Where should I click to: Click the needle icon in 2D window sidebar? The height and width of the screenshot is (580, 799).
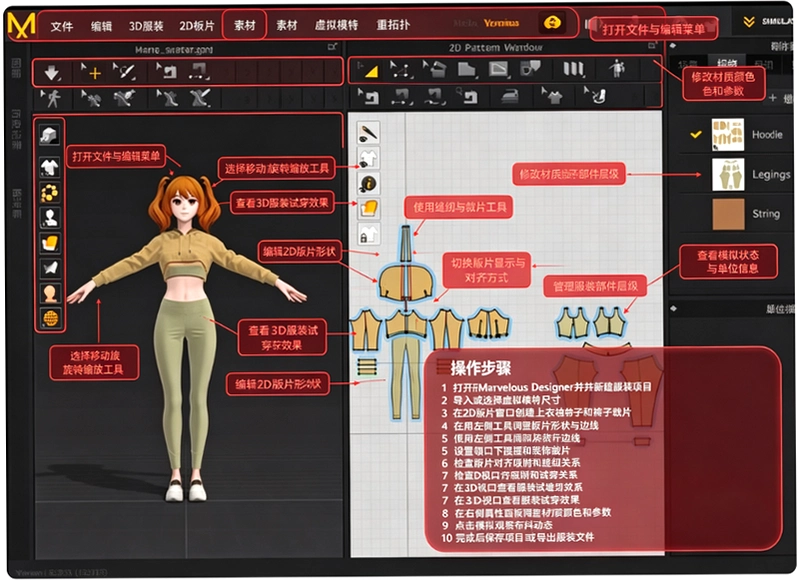click(x=368, y=133)
